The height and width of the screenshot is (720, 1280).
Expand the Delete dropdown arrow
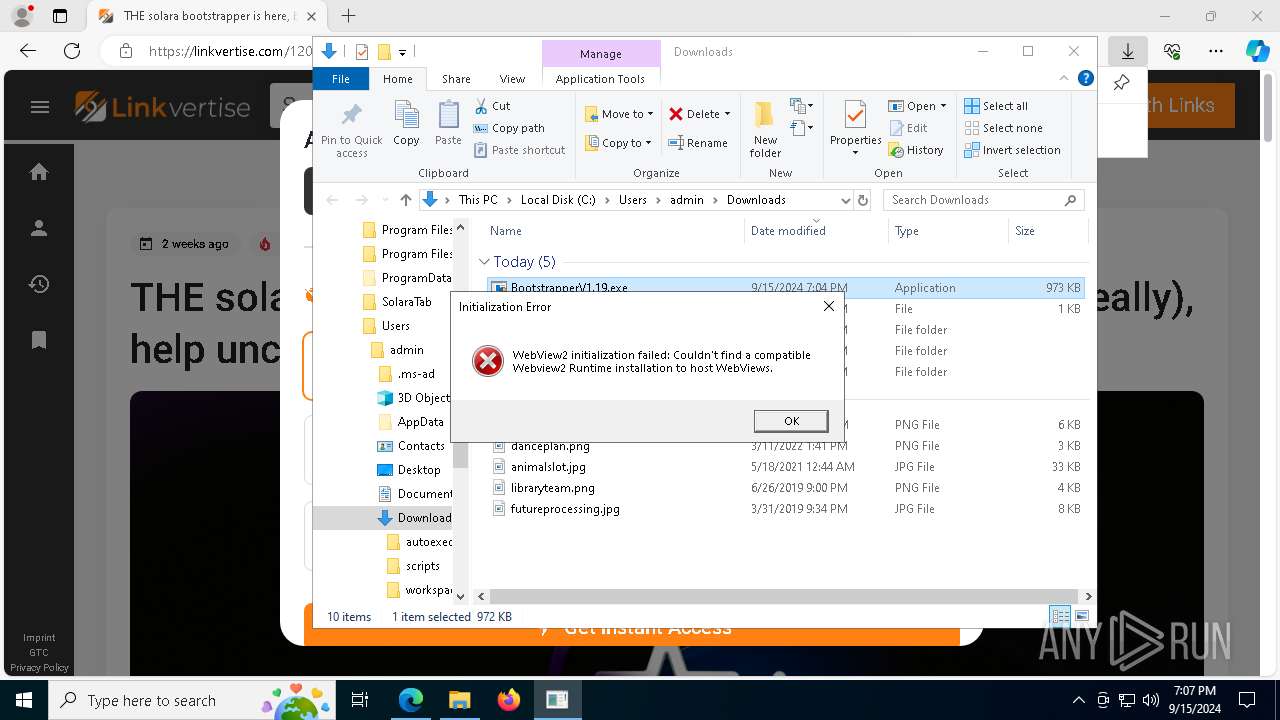(x=727, y=114)
